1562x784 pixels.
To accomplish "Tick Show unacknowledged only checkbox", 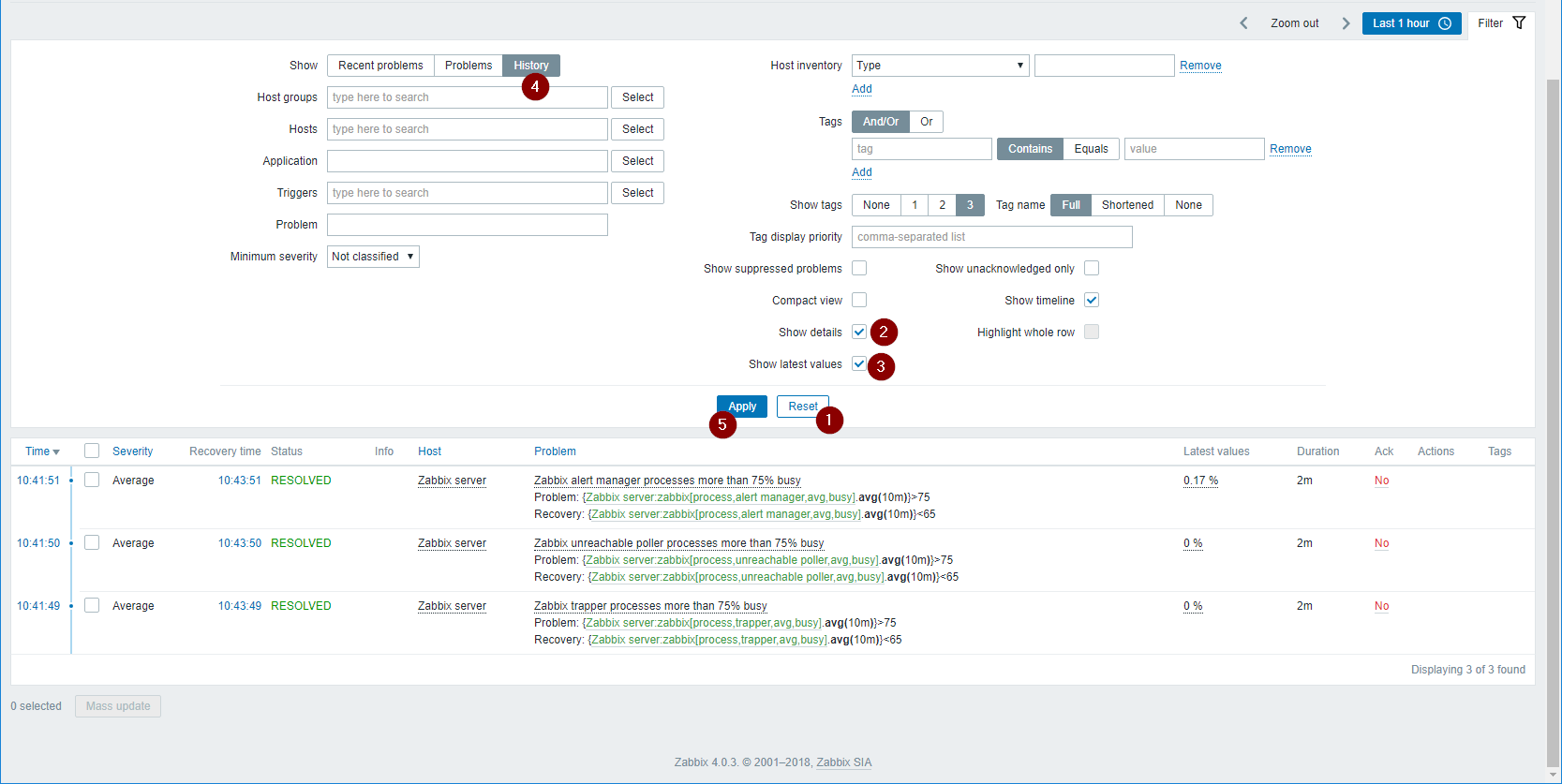I will click(x=1092, y=268).
